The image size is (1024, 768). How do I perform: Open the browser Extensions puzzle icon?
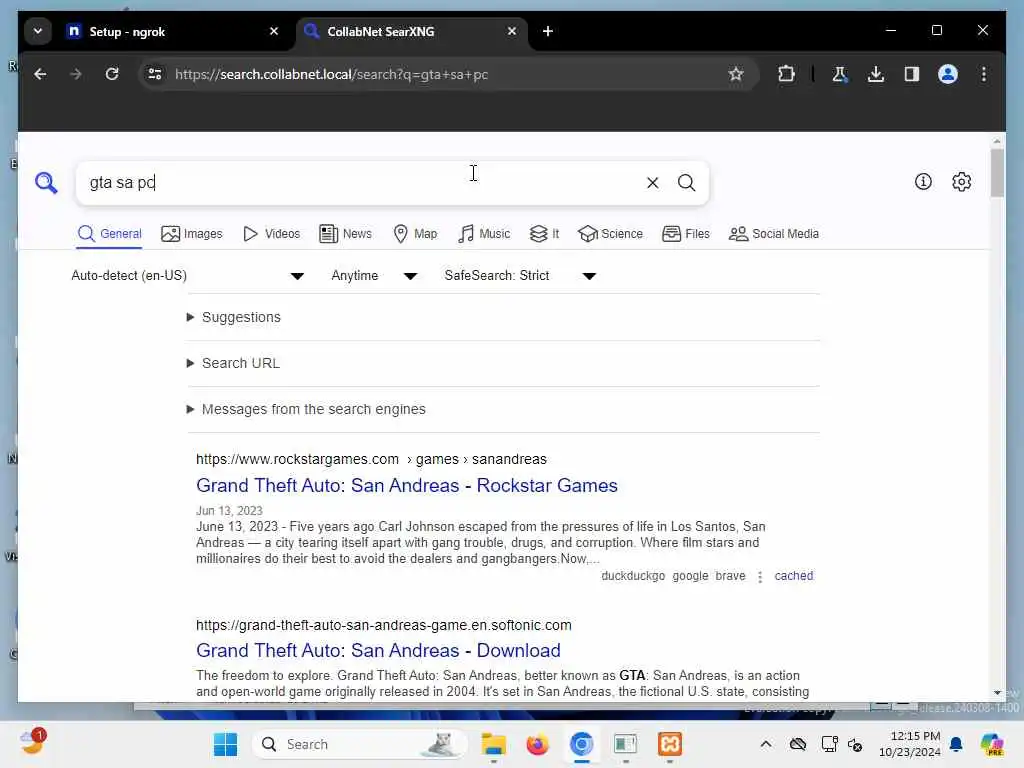pos(786,74)
